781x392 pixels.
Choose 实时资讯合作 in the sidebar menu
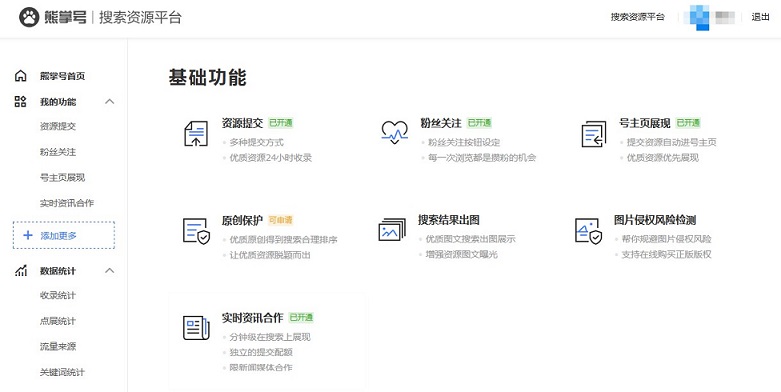pos(67,203)
